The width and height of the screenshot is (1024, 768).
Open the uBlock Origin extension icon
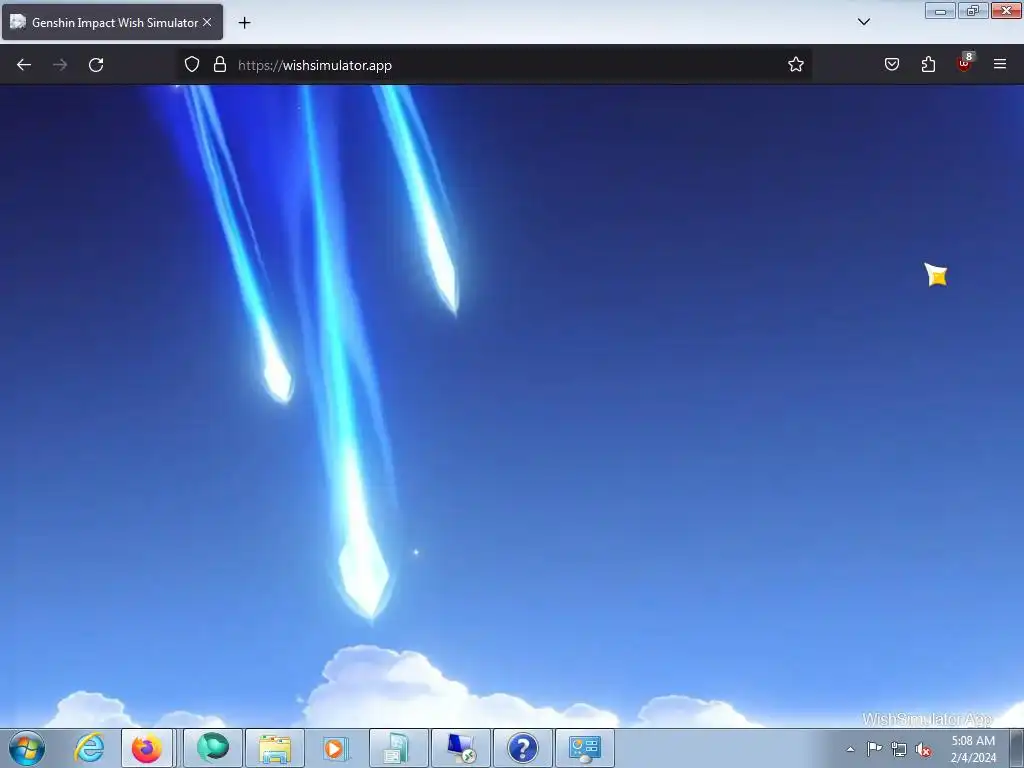coord(965,63)
